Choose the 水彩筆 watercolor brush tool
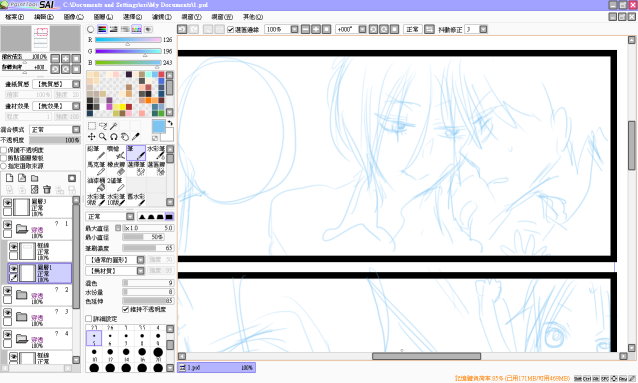Screen dimensions: 638x383 tap(156, 153)
